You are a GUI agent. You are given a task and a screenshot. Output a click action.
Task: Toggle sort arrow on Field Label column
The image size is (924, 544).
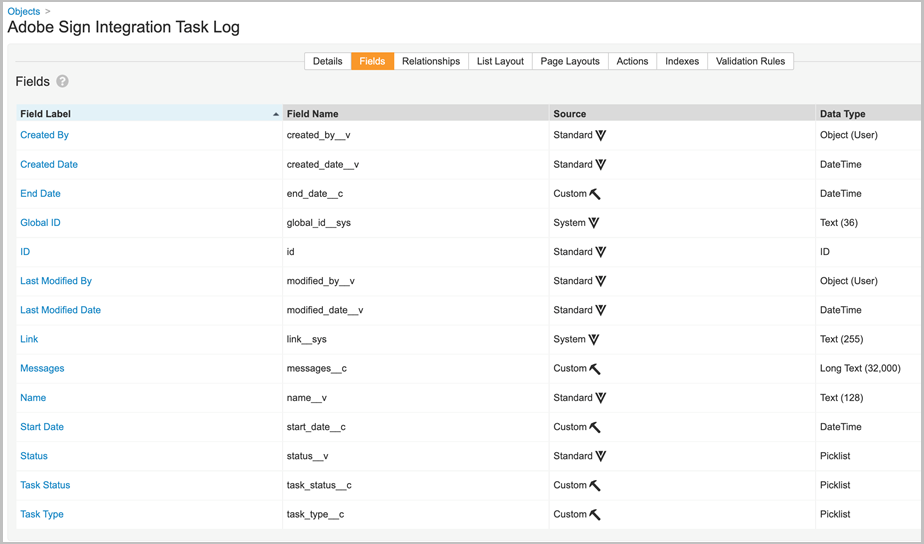point(276,114)
